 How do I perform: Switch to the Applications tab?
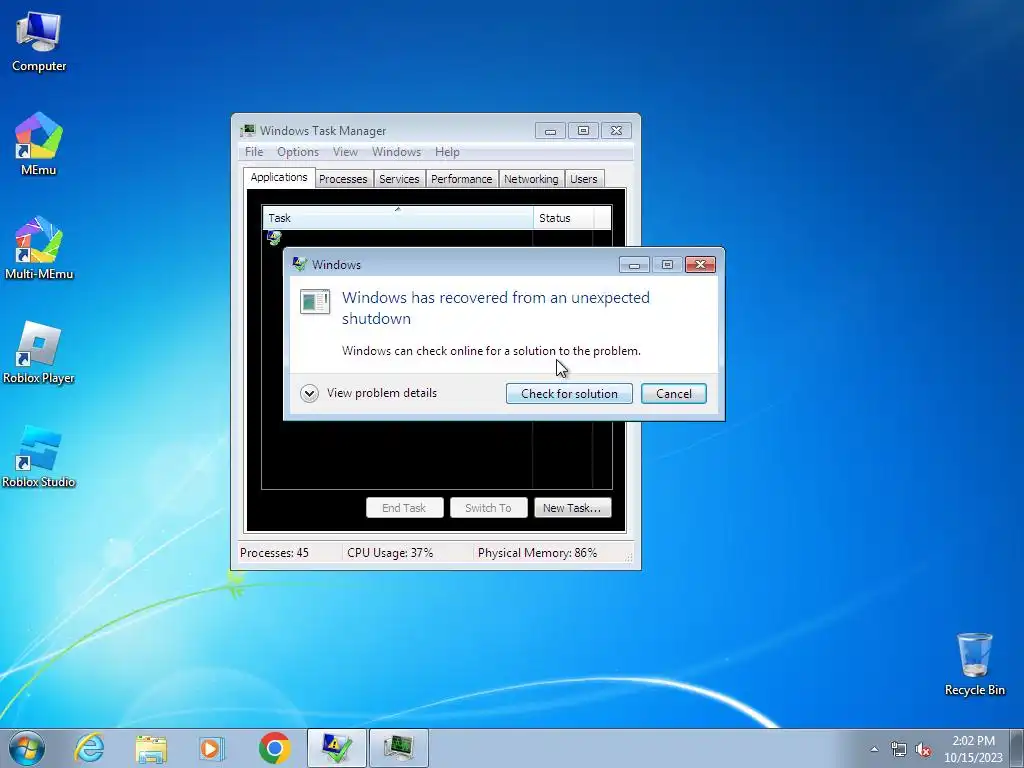279,177
